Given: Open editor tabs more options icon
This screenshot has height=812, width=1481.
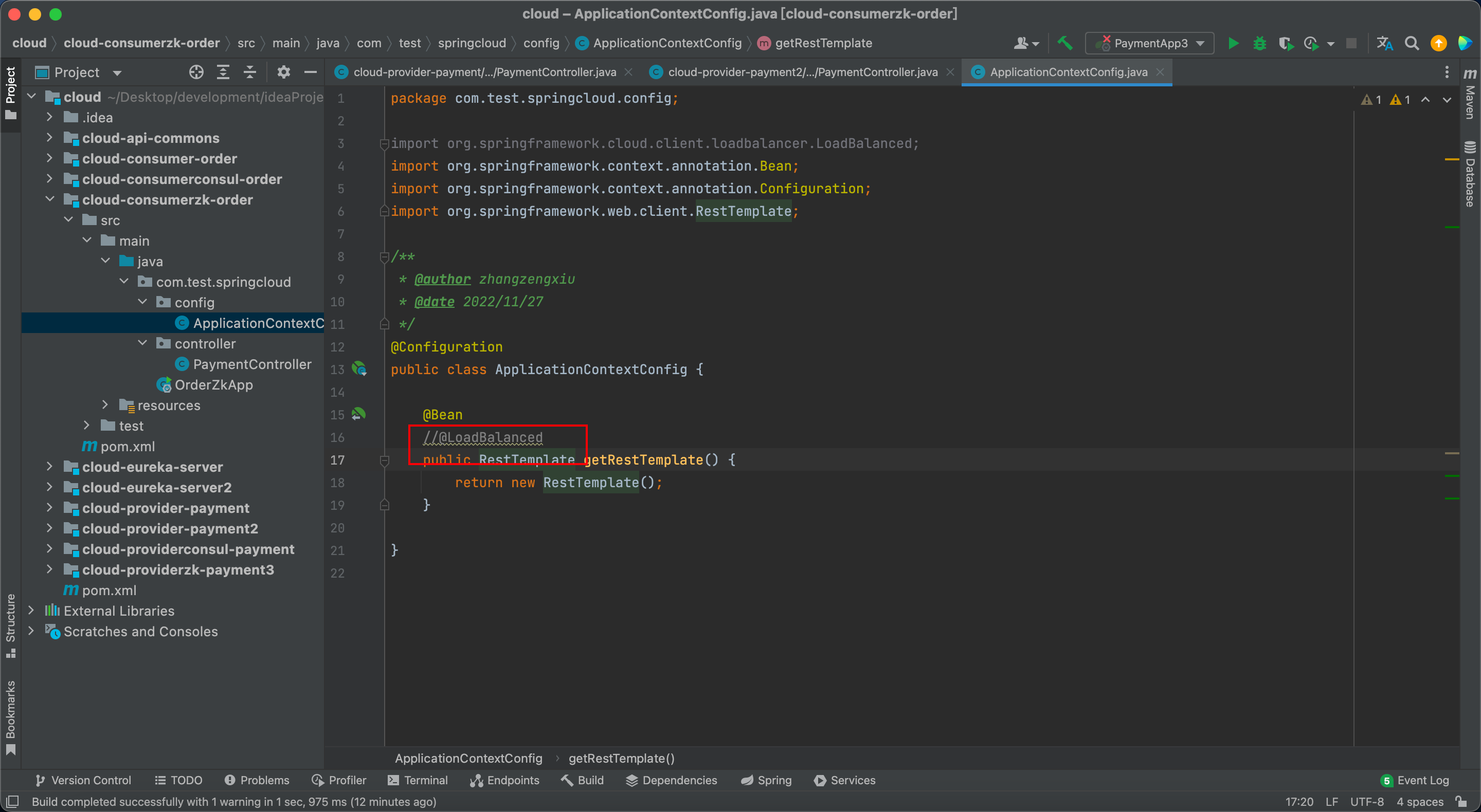Looking at the screenshot, I should (x=1447, y=72).
